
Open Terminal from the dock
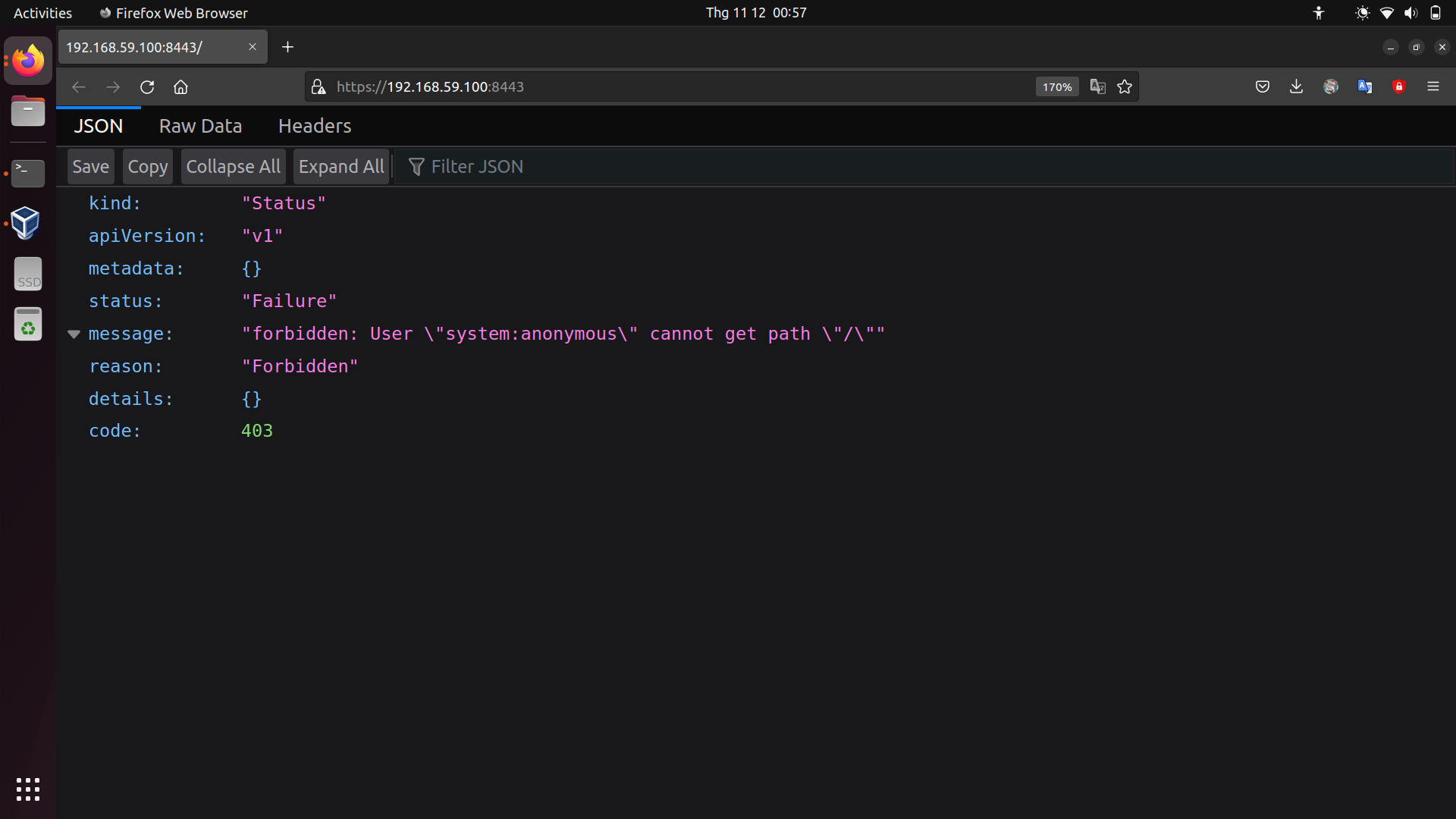28,173
